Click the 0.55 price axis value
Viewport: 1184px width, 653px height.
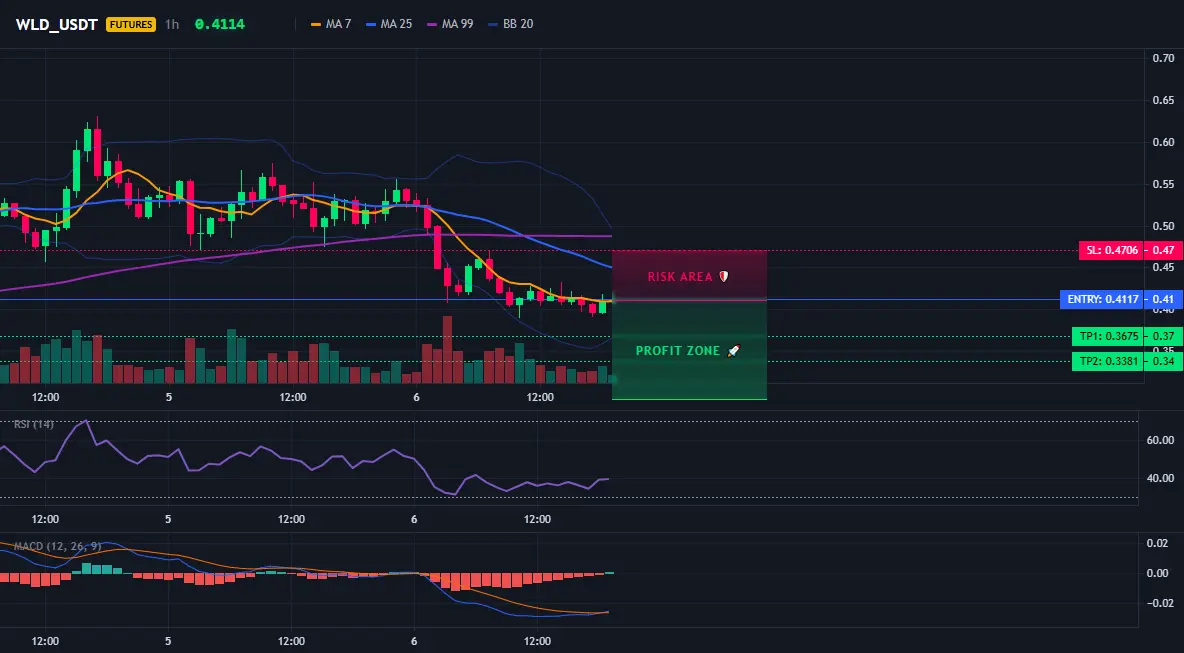tap(1163, 184)
